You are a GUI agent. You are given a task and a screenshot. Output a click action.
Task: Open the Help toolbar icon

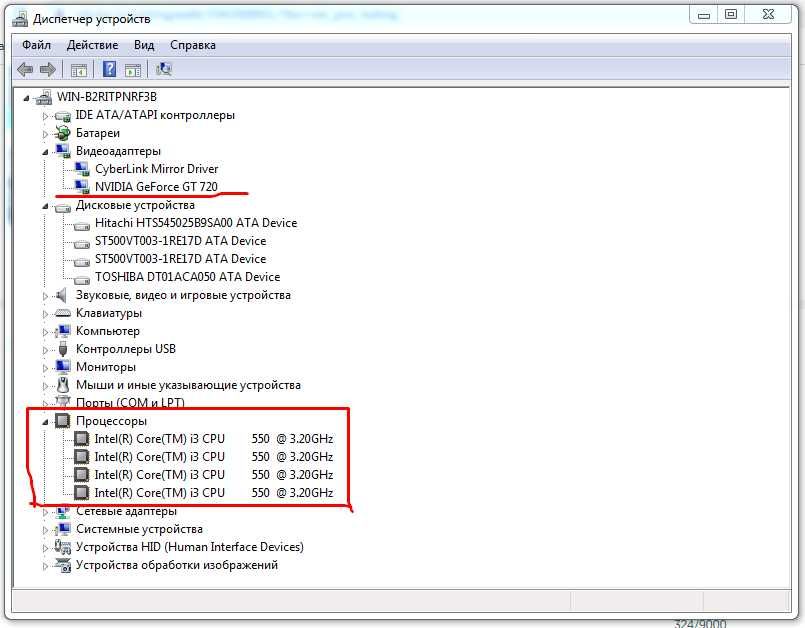[109, 69]
